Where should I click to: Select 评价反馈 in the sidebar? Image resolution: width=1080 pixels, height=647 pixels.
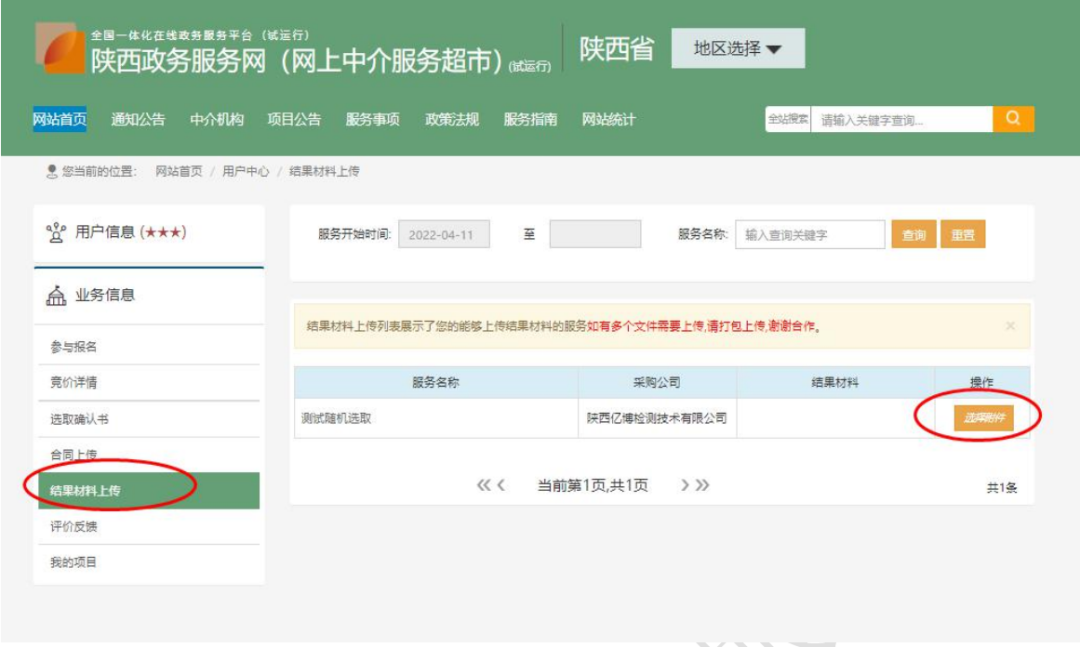(149, 526)
